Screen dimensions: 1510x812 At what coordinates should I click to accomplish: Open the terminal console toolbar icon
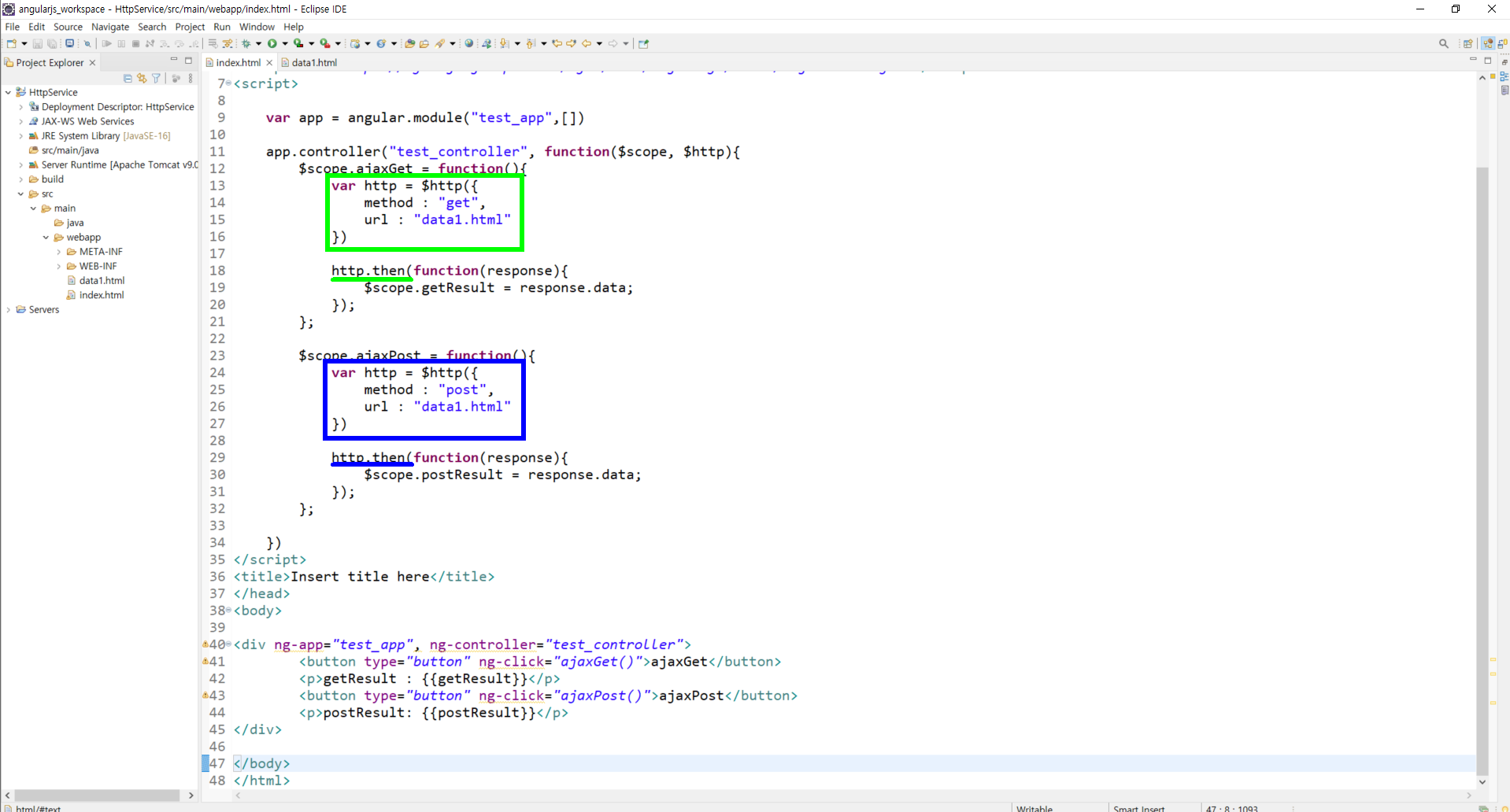tap(70, 44)
